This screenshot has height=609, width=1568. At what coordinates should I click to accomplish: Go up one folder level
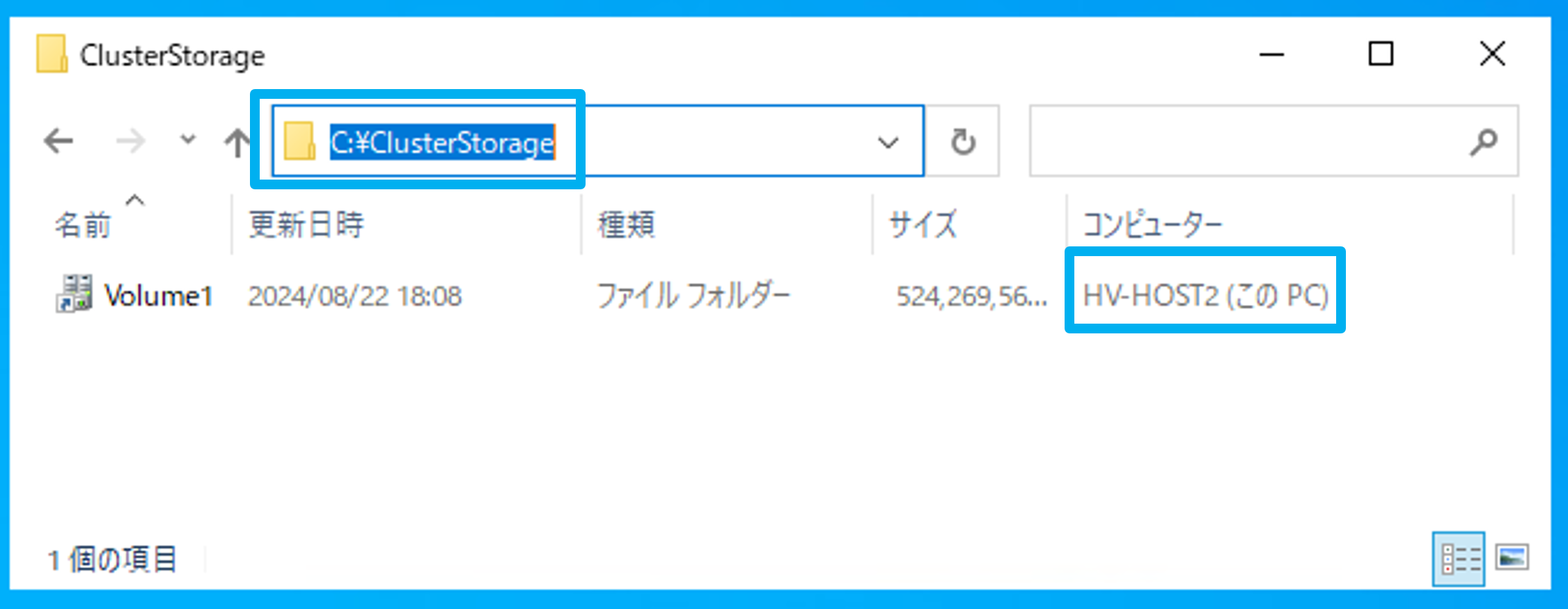(x=237, y=142)
